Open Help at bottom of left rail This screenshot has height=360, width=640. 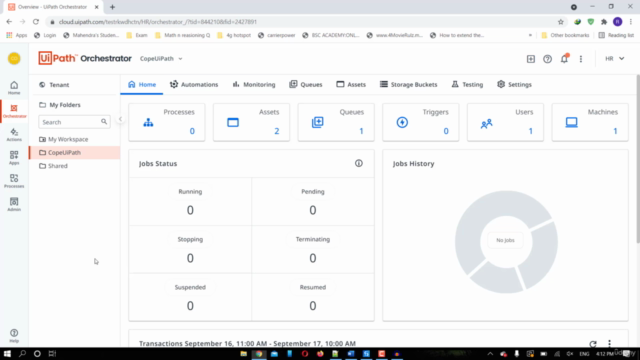pyautogui.click(x=14, y=336)
